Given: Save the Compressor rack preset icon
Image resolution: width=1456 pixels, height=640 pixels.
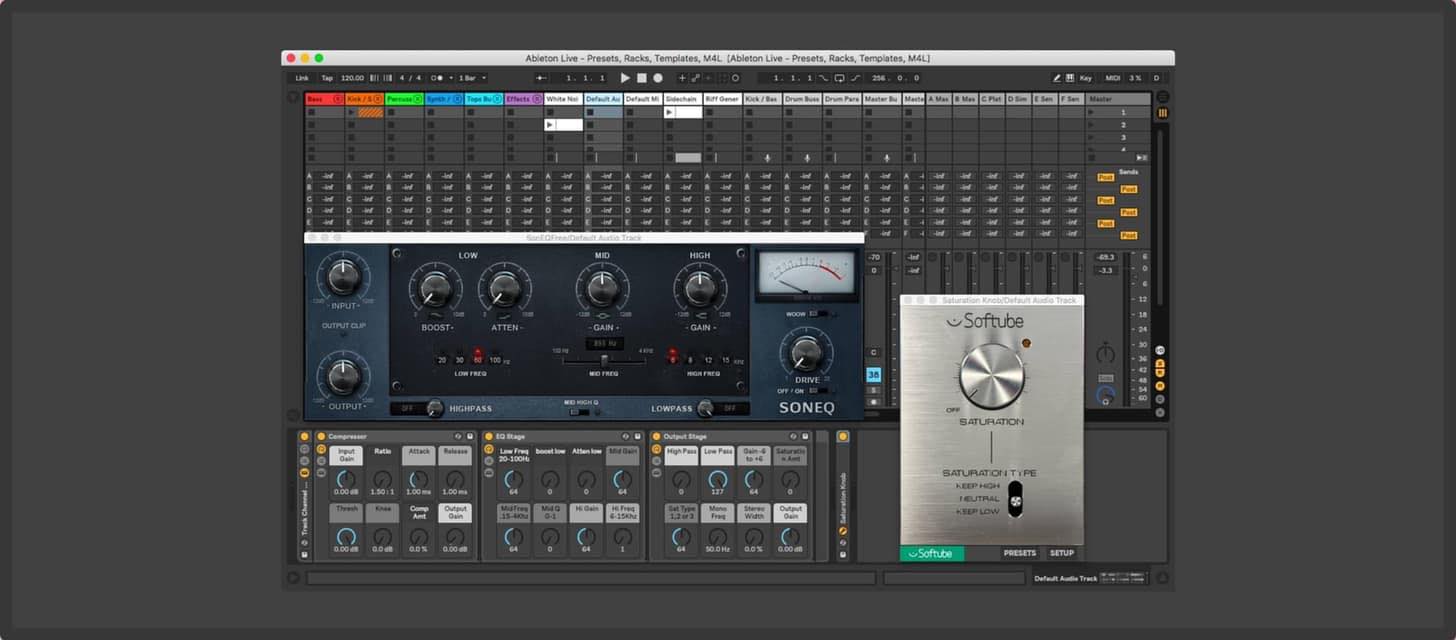Looking at the screenshot, I should point(470,436).
